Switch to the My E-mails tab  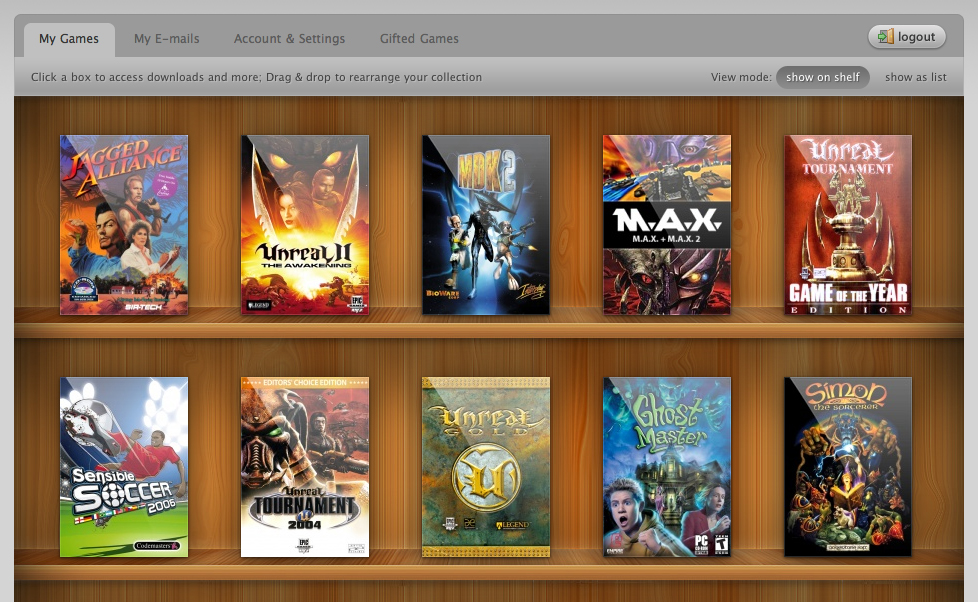click(167, 39)
